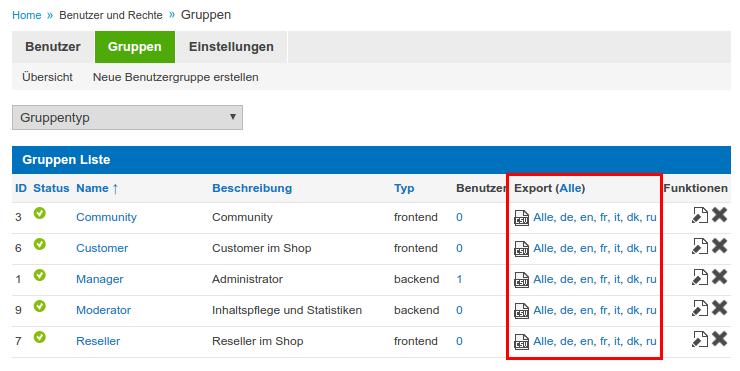Switch to the Benutzer tab
The width and height of the screenshot is (740, 371).
(x=53, y=47)
